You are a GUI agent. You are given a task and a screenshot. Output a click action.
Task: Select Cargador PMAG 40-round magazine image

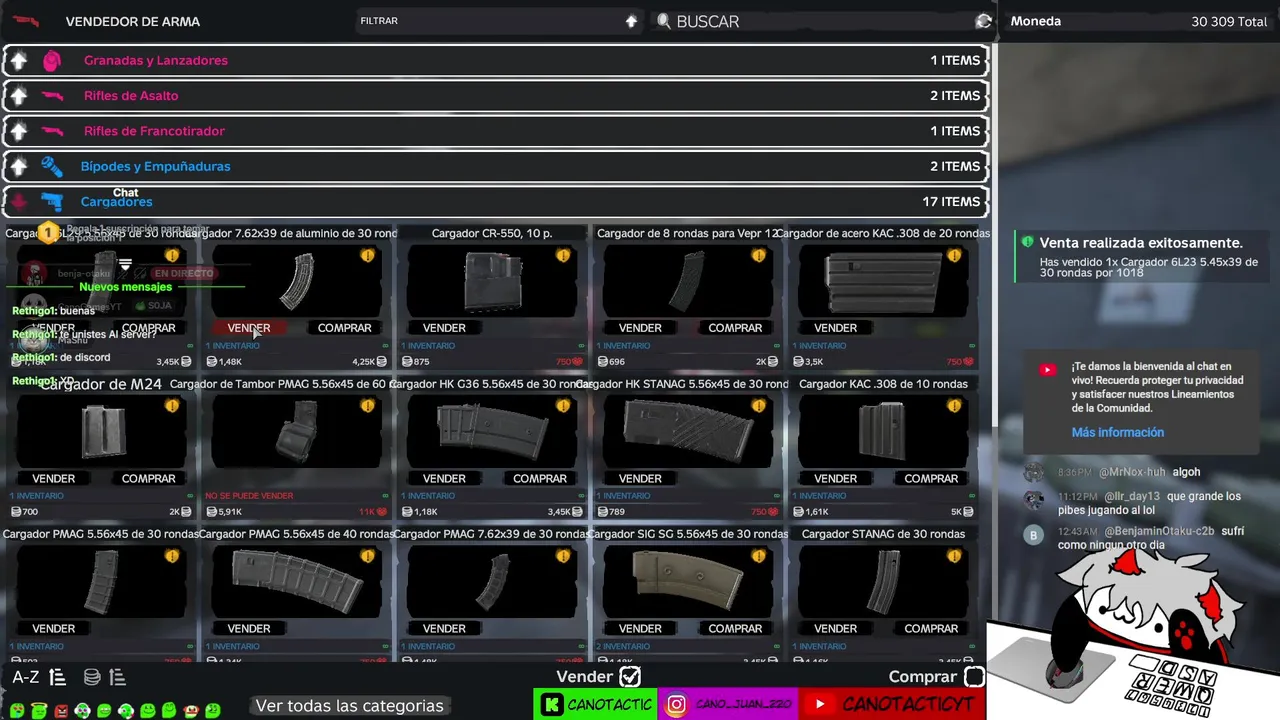(297, 581)
